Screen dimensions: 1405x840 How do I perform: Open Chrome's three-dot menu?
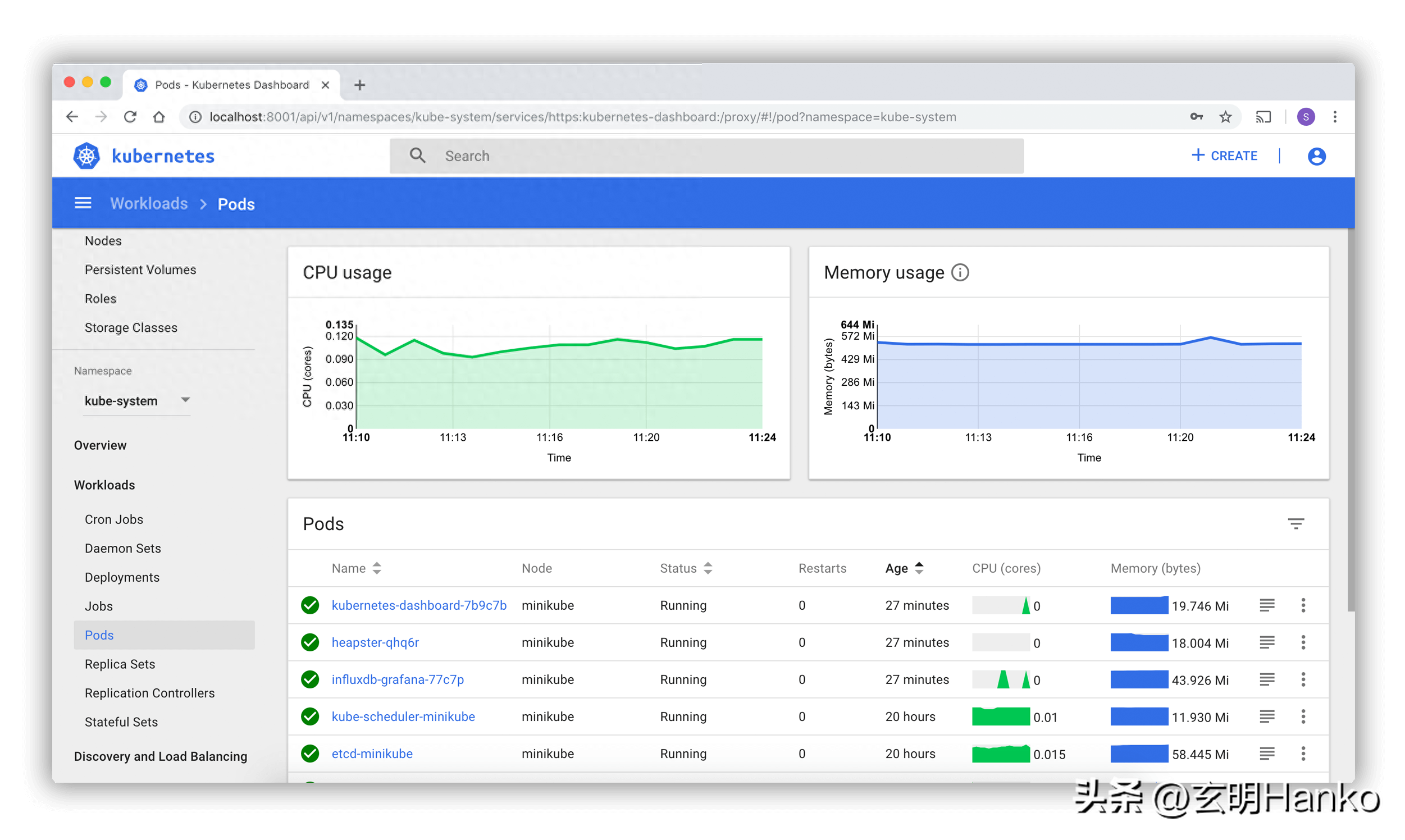1335,117
